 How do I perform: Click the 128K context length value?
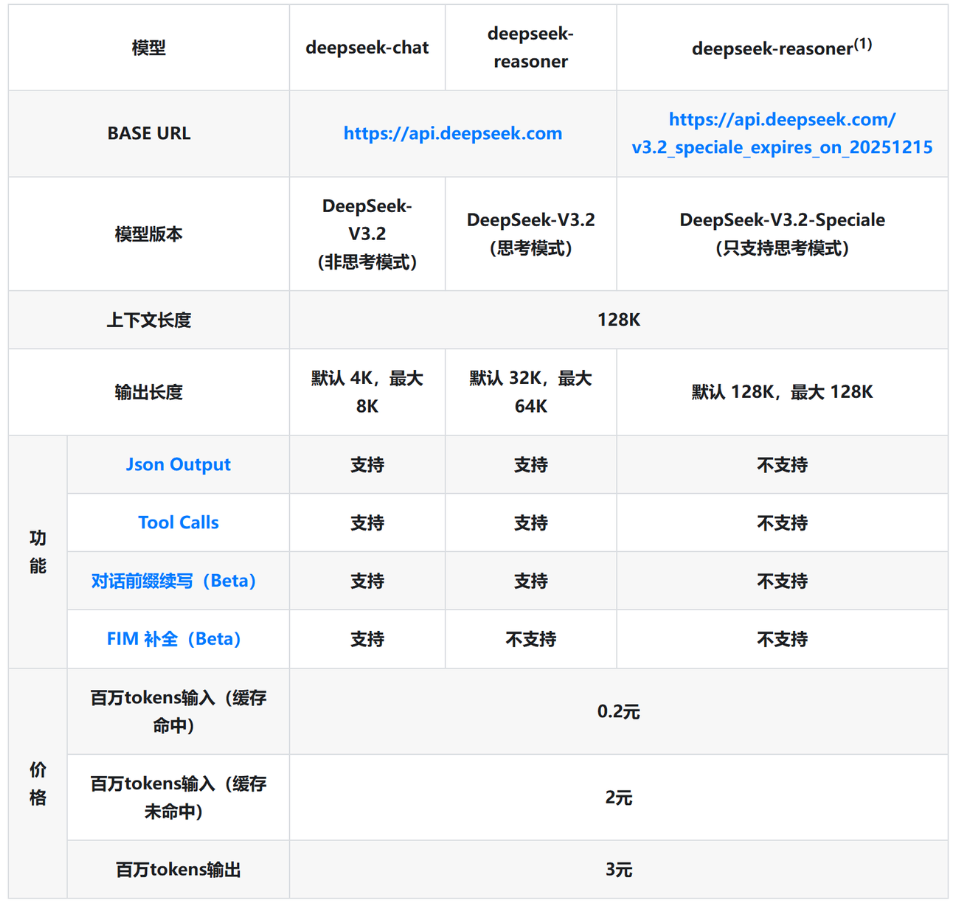619,319
